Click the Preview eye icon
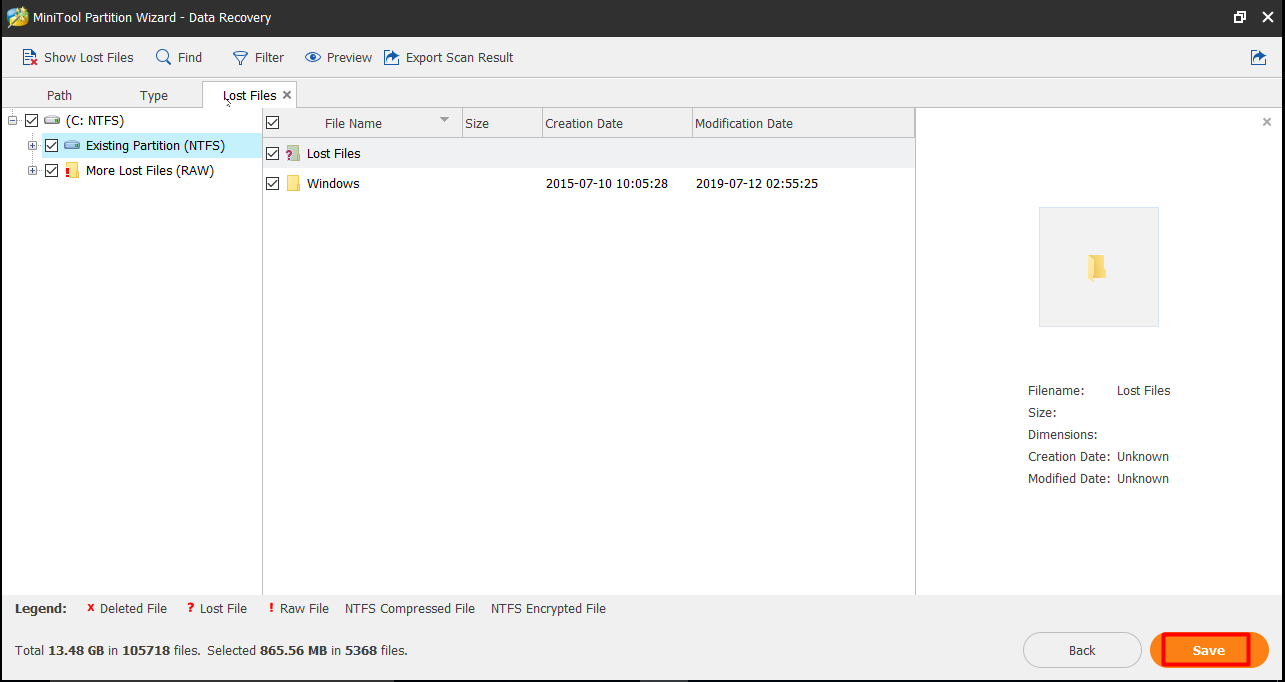This screenshot has height=682, width=1285. 313,58
